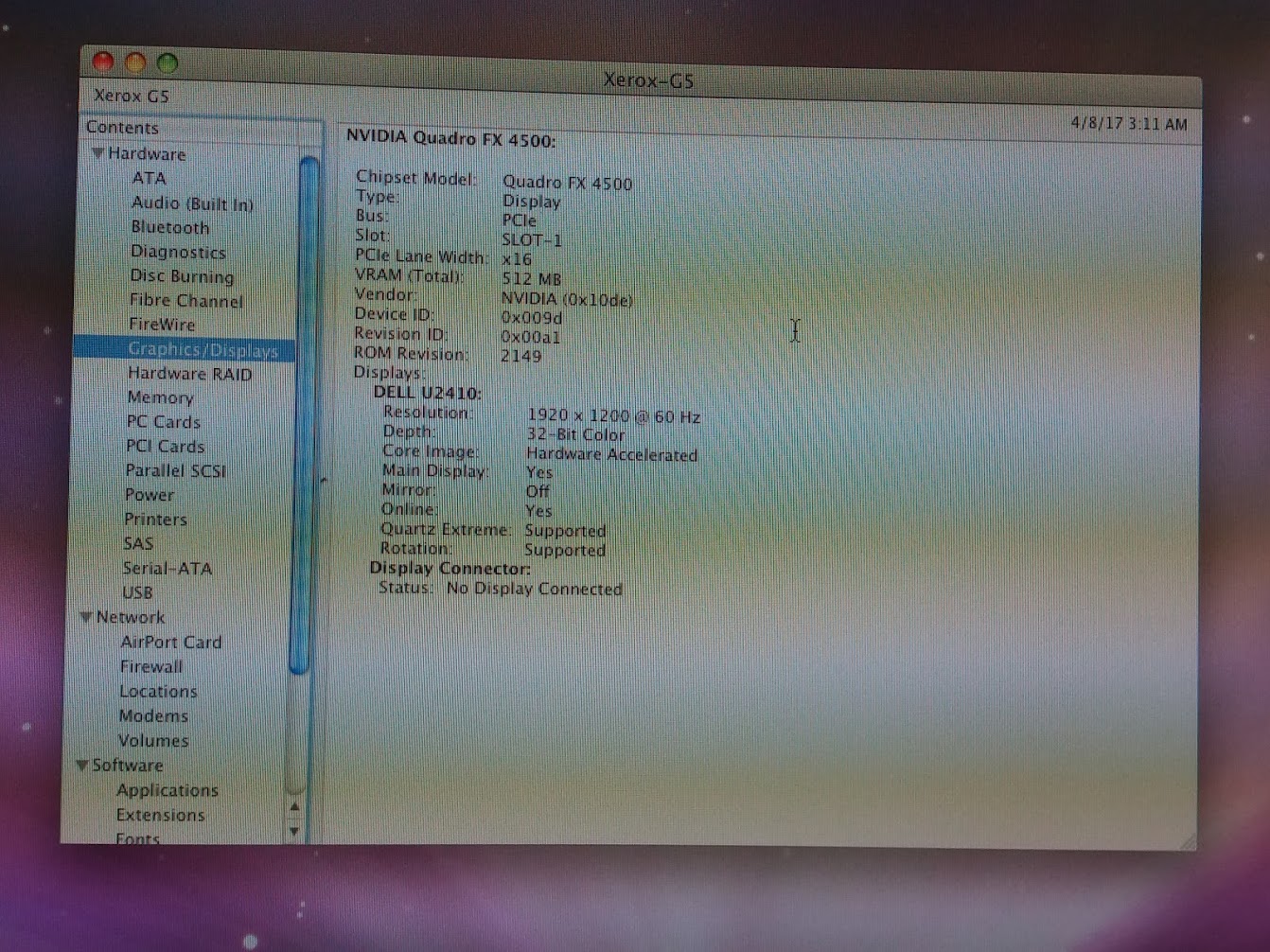Collapse the Software section triangle

82,765
